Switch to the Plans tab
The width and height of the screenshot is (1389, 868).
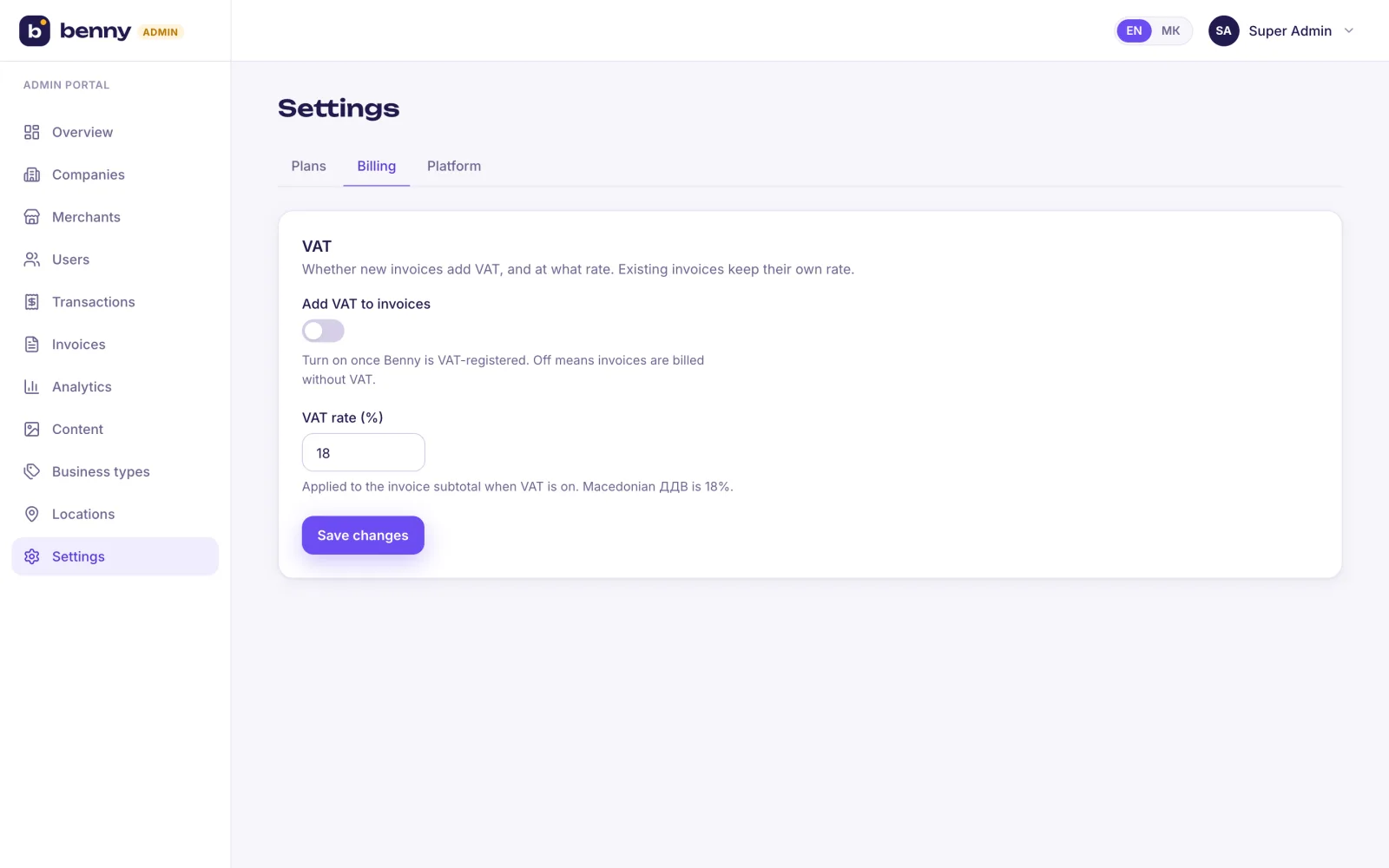click(x=308, y=166)
